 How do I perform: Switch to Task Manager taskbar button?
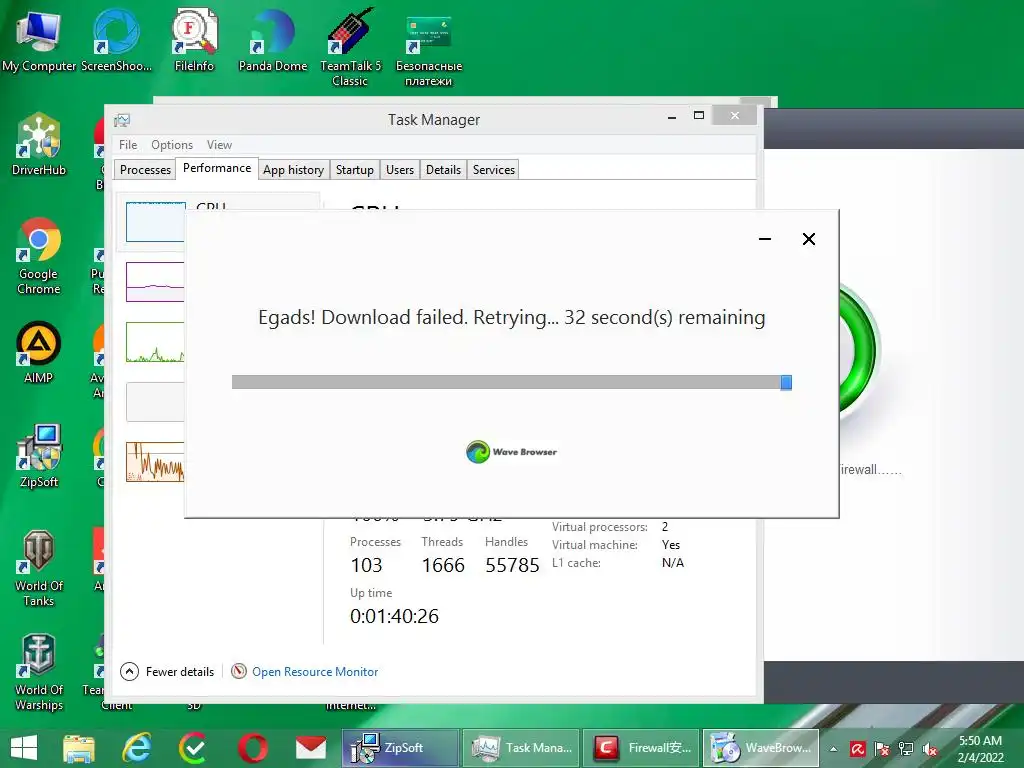521,748
